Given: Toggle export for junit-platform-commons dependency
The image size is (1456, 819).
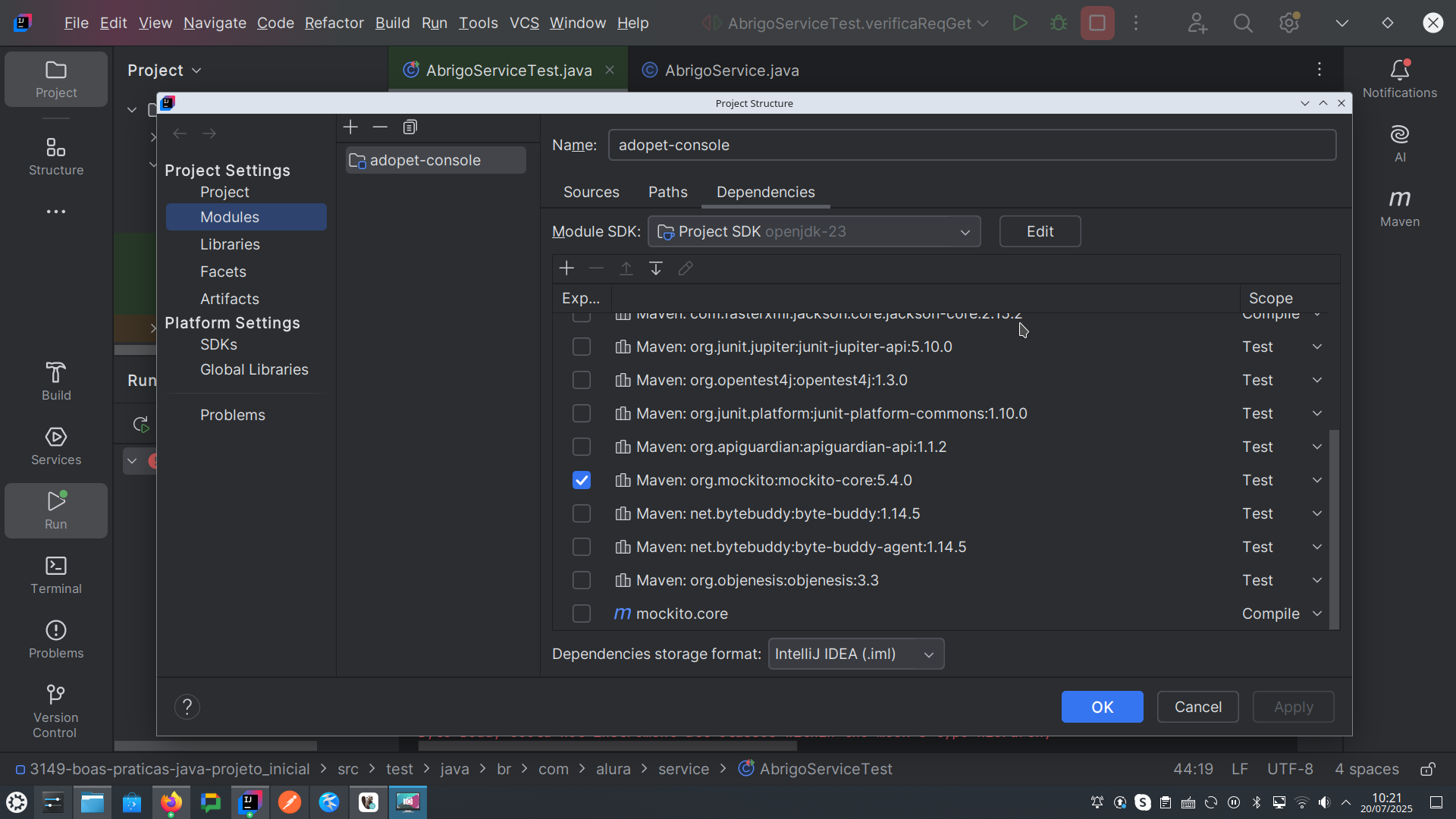Looking at the screenshot, I should point(582,413).
